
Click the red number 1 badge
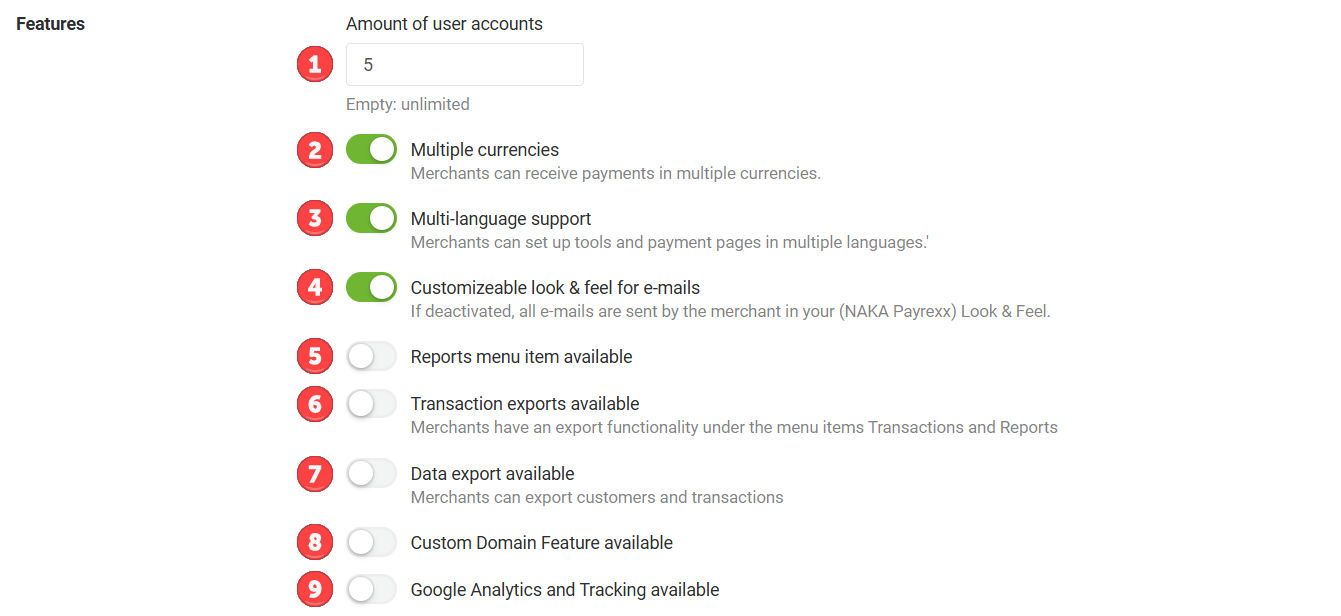click(x=315, y=65)
